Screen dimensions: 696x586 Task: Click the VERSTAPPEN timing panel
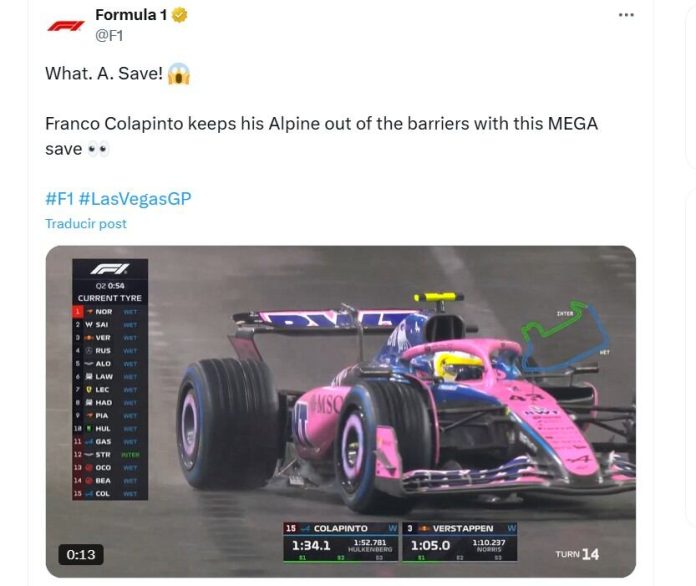pyautogui.click(x=459, y=542)
